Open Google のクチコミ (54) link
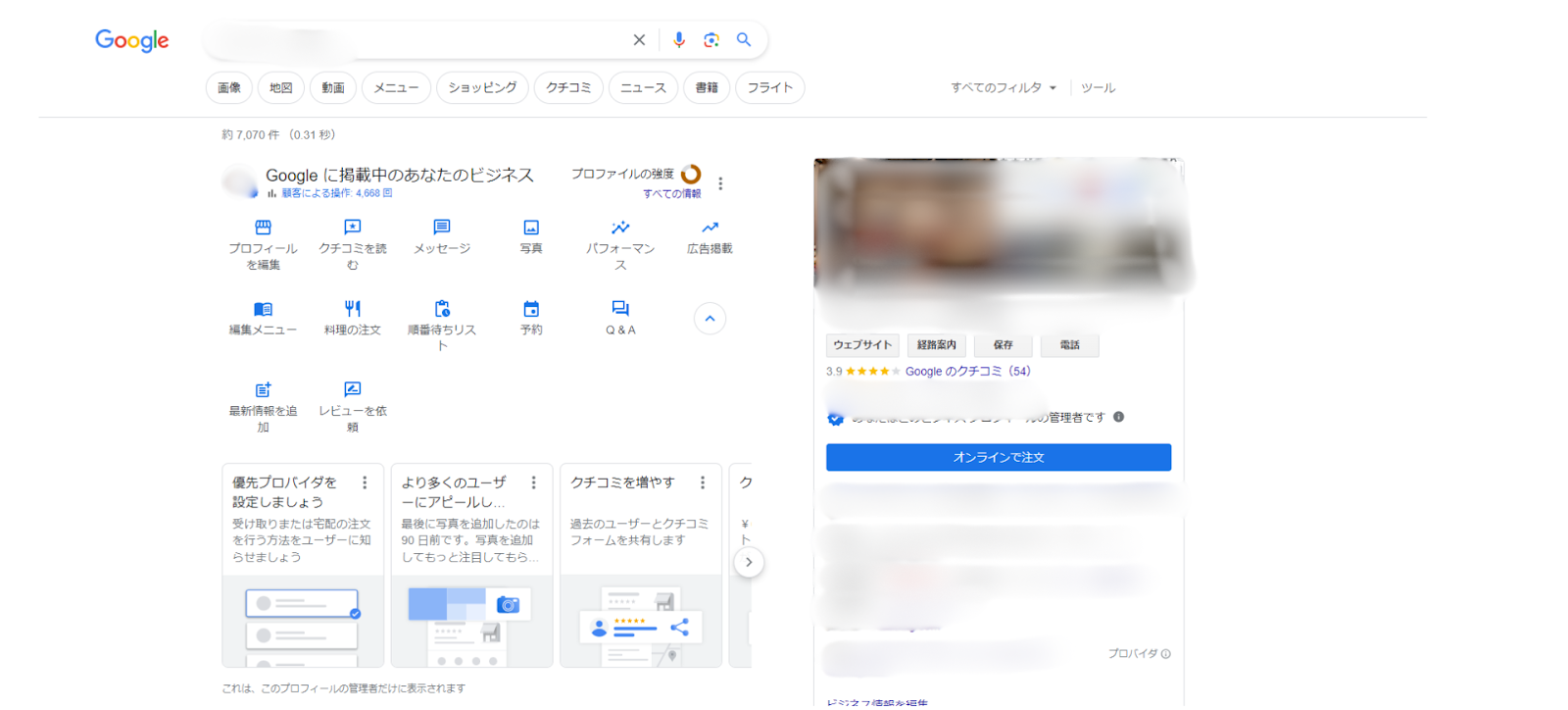Image resolution: width=1568 pixels, height=710 pixels. click(967, 372)
